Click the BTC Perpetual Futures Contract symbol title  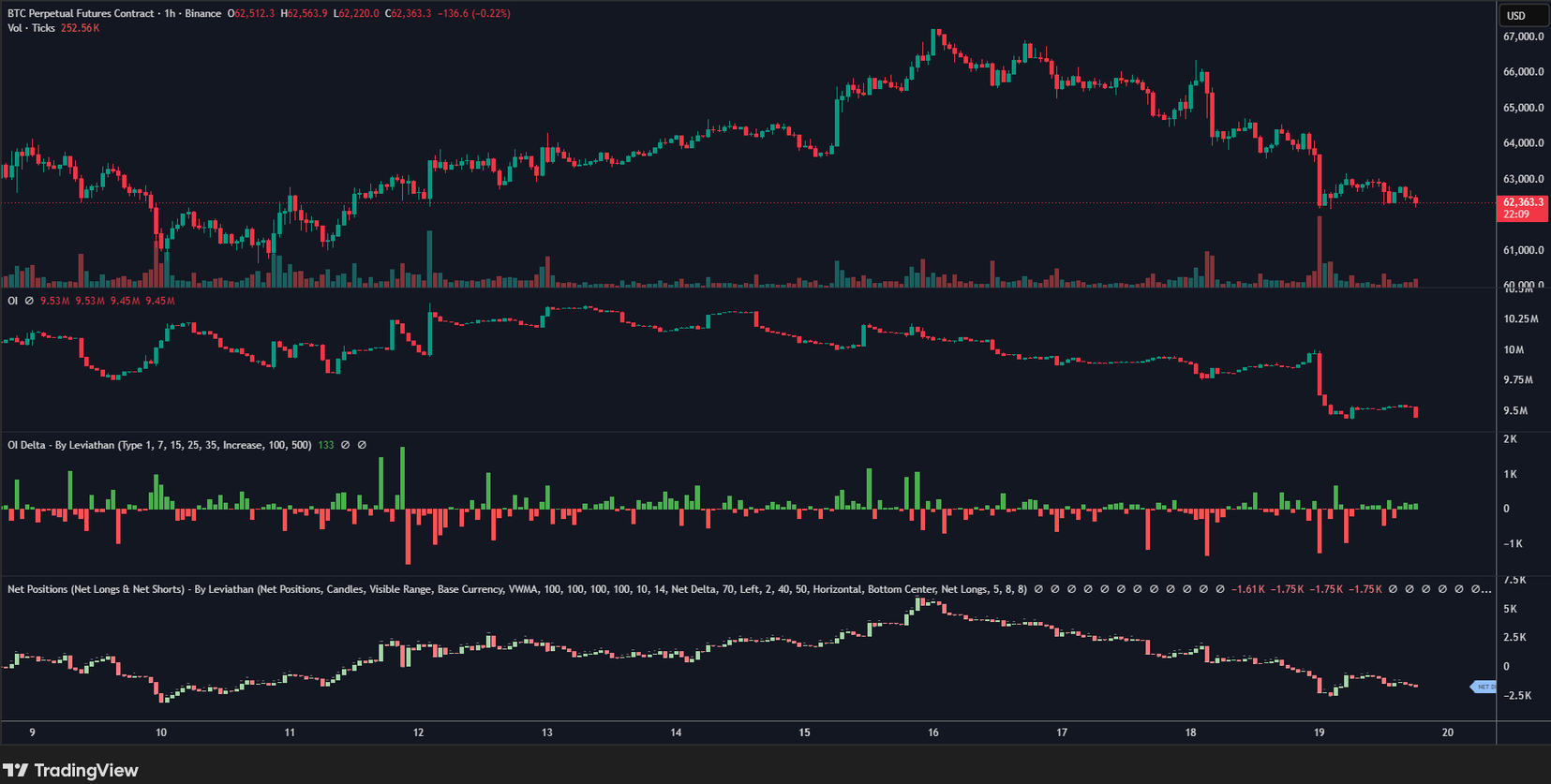pos(81,13)
